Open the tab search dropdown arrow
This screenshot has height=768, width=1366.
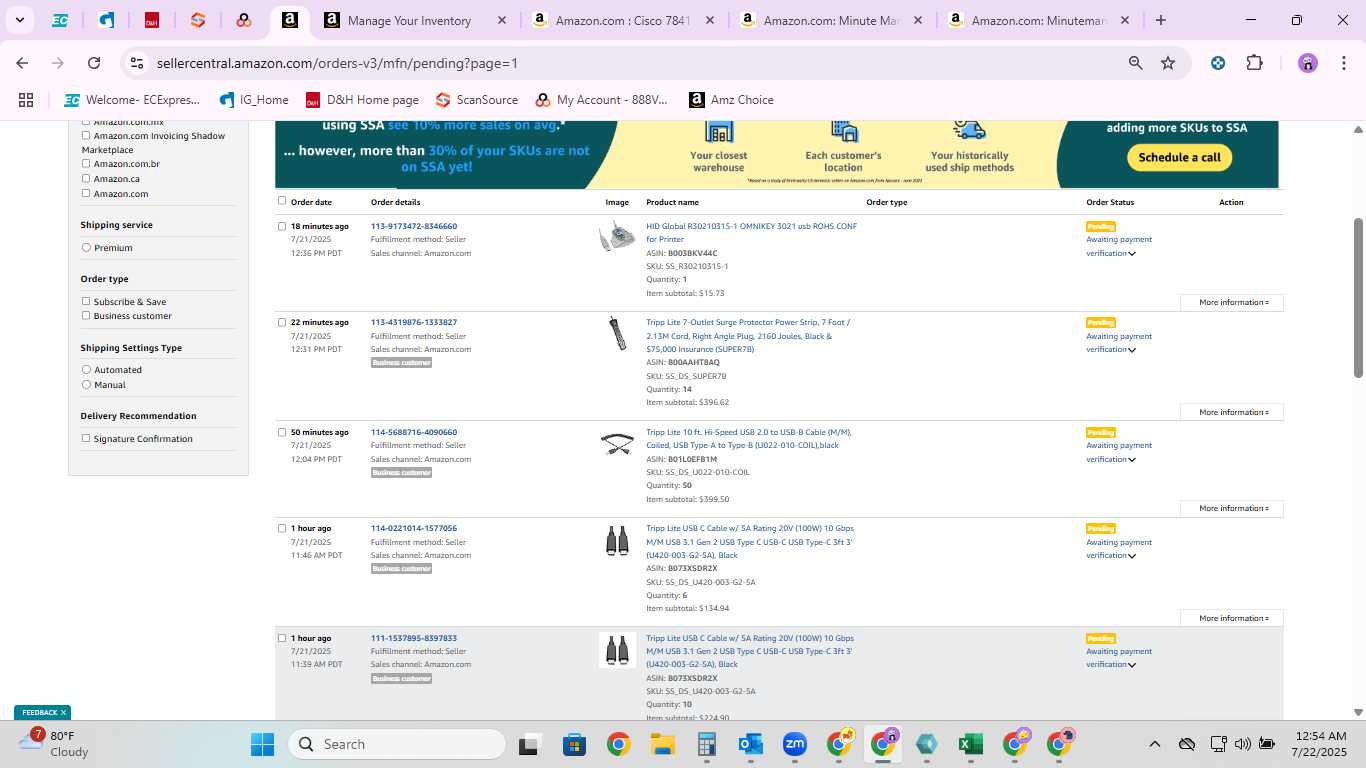pyautogui.click(x=19, y=20)
